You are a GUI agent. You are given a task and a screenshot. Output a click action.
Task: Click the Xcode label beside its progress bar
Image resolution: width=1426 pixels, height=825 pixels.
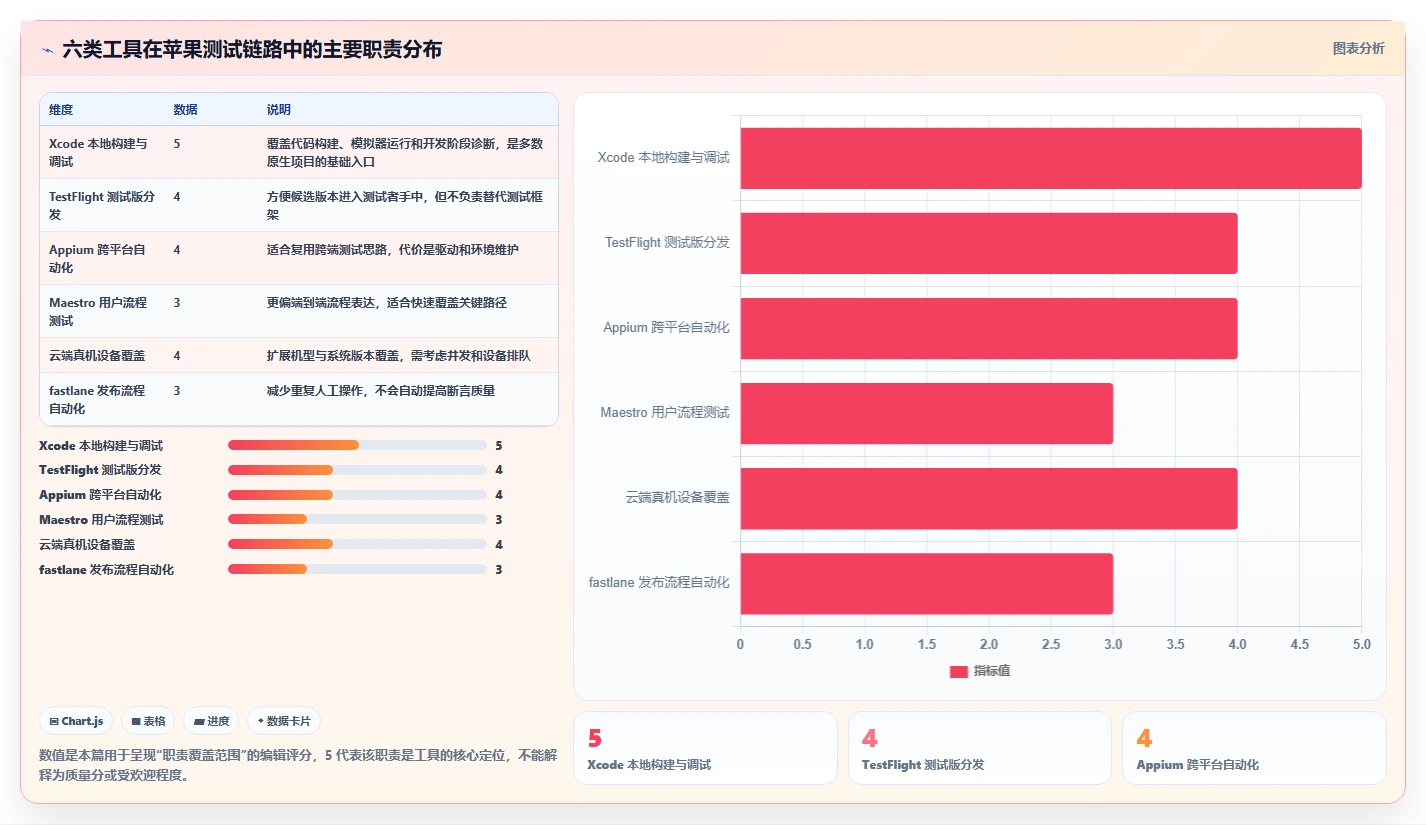point(101,445)
